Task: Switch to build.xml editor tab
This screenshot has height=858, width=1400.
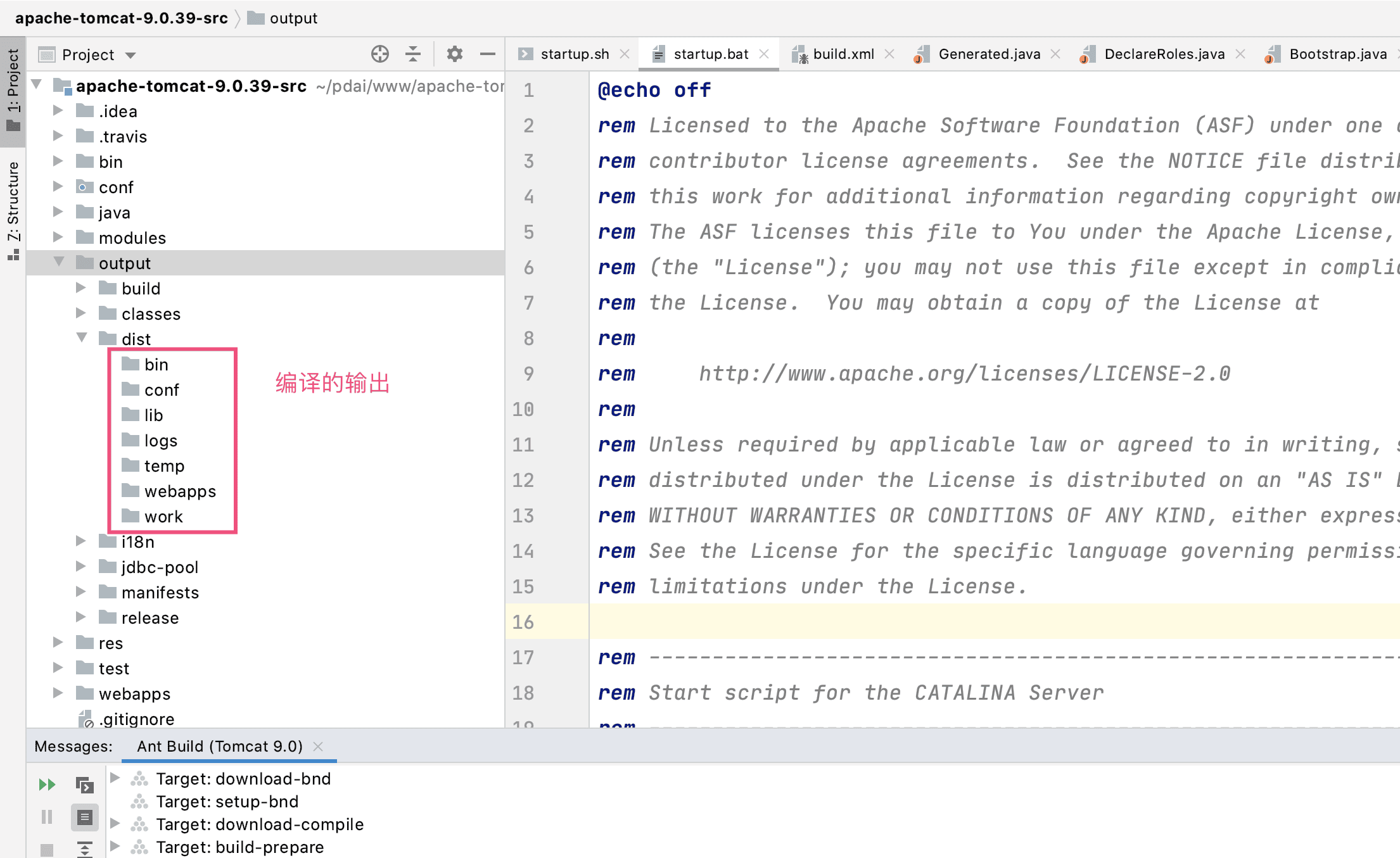Action: 843,54
